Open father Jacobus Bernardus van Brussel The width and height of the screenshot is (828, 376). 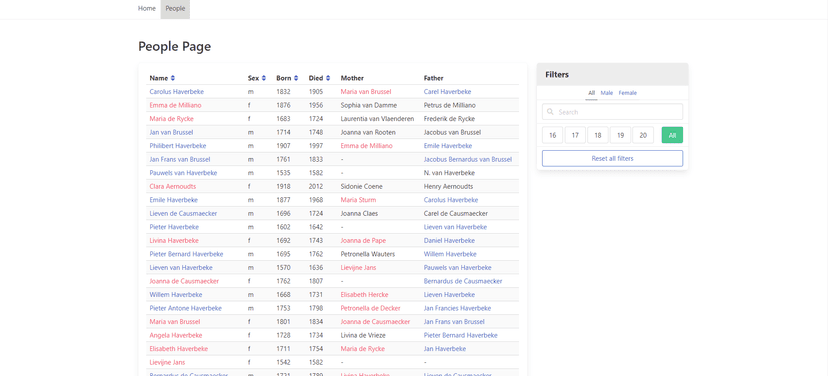coord(467,159)
